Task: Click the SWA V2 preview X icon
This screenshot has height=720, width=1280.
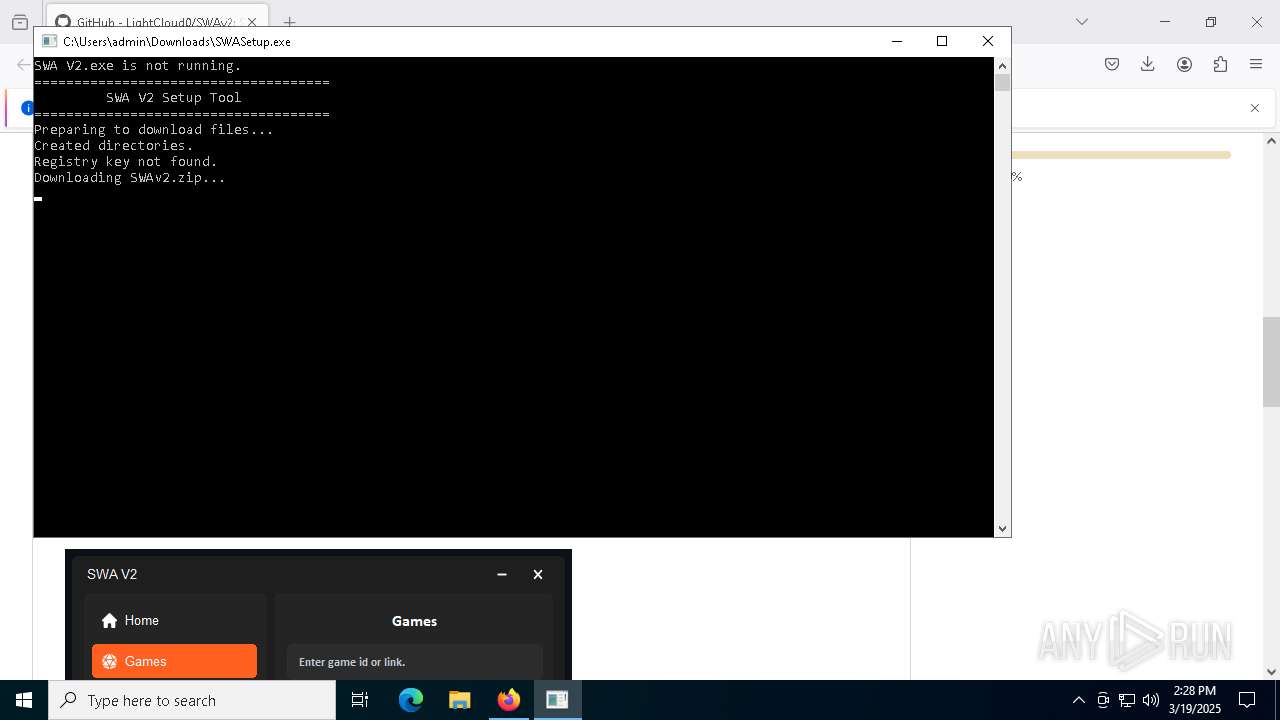Action: pyautogui.click(x=538, y=574)
